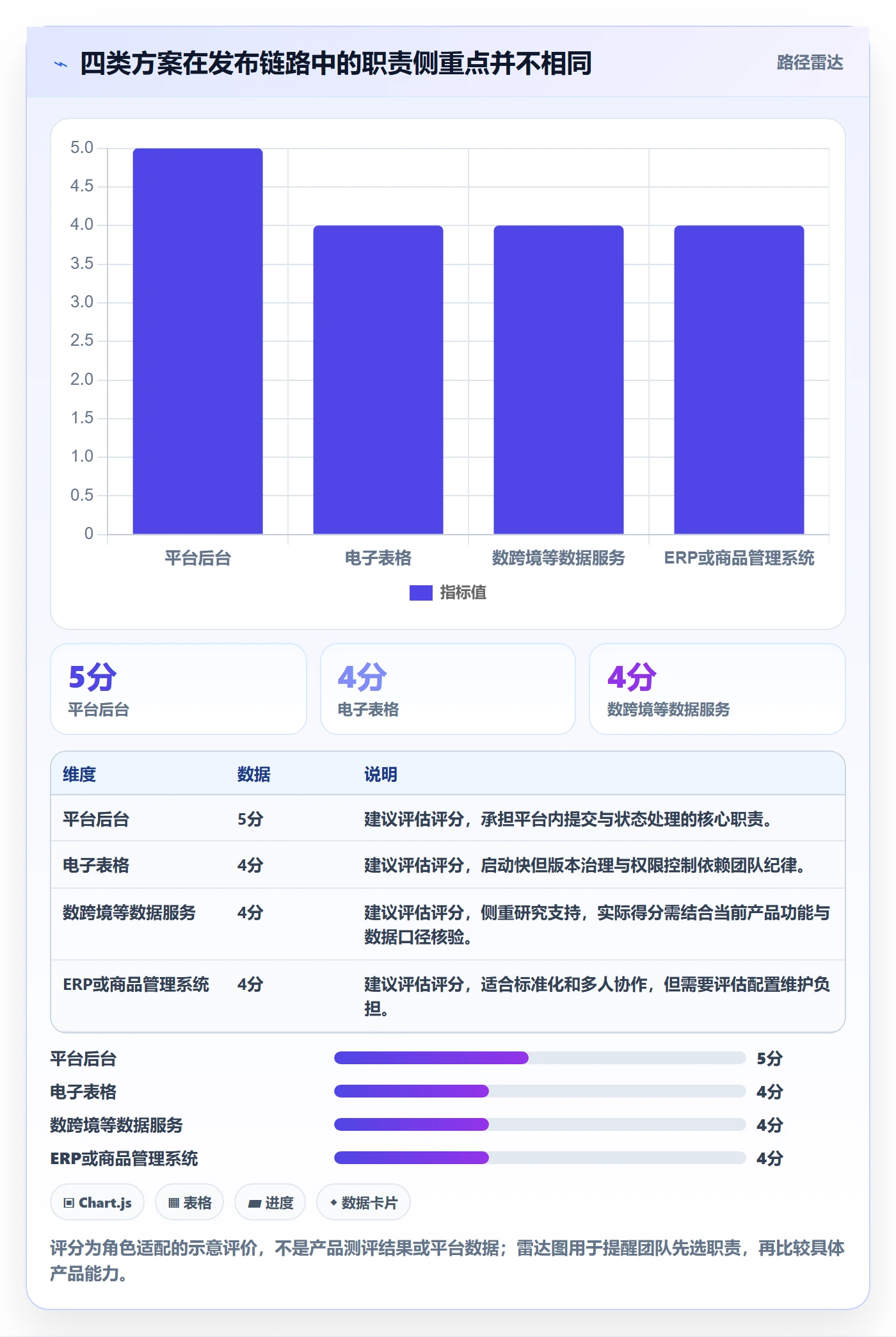The height and width of the screenshot is (1337, 896).
Task: Click the 电子表格 cell in the table
Action: click(96, 866)
